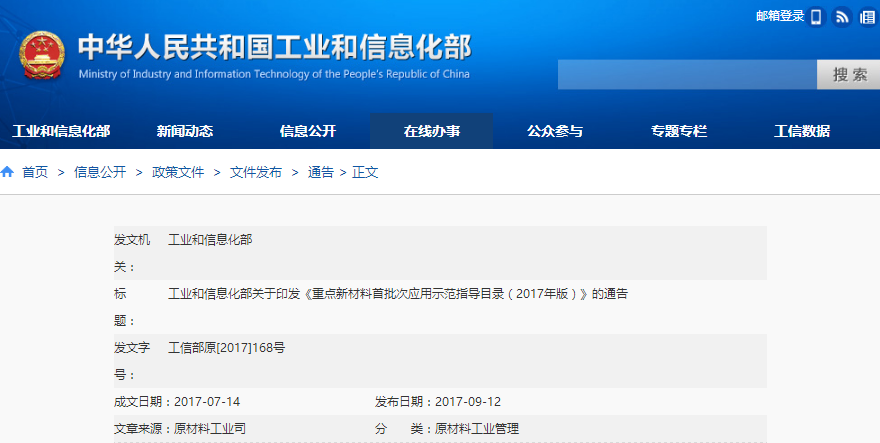The width and height of the screenshot is (880, 443).
Task: Click the mobile phone version icon
Action: click(x=816, y=17)
